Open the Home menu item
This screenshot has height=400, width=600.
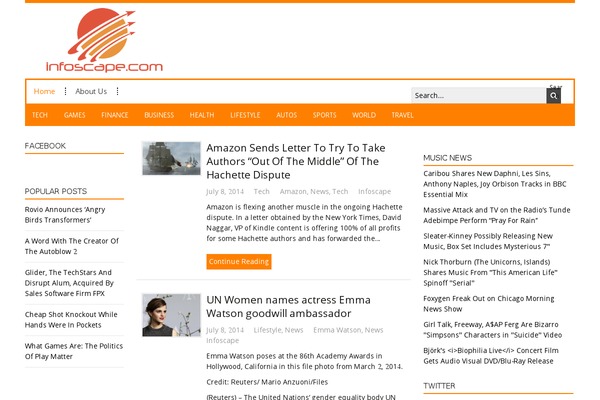[x=44, y=91]
